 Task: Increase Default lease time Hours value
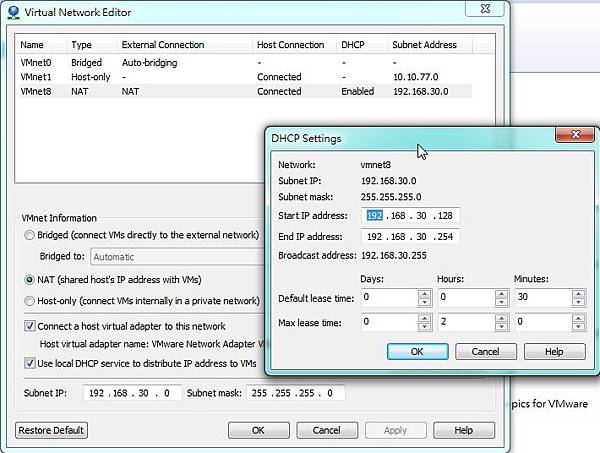tap(501, 294)
